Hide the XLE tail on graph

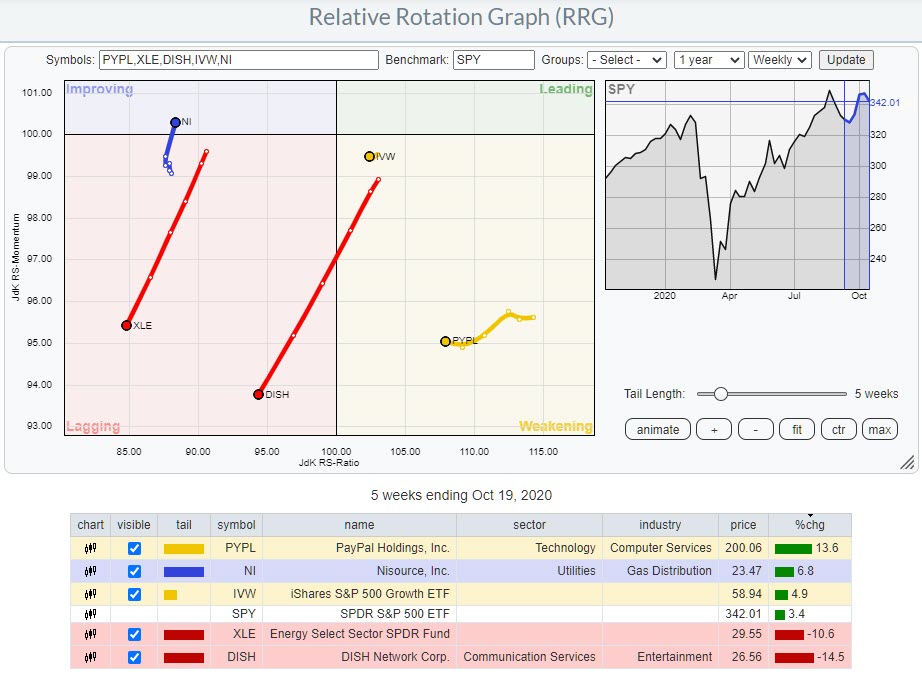[135, 635]
